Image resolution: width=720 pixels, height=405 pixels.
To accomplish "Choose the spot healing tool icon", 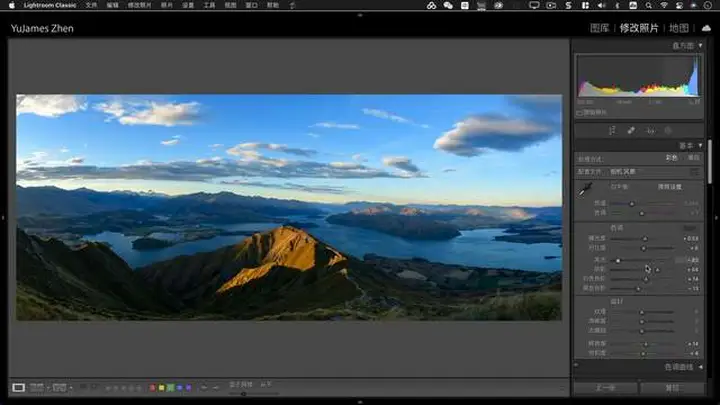I will pyautogui.click(x=631, y=130).
